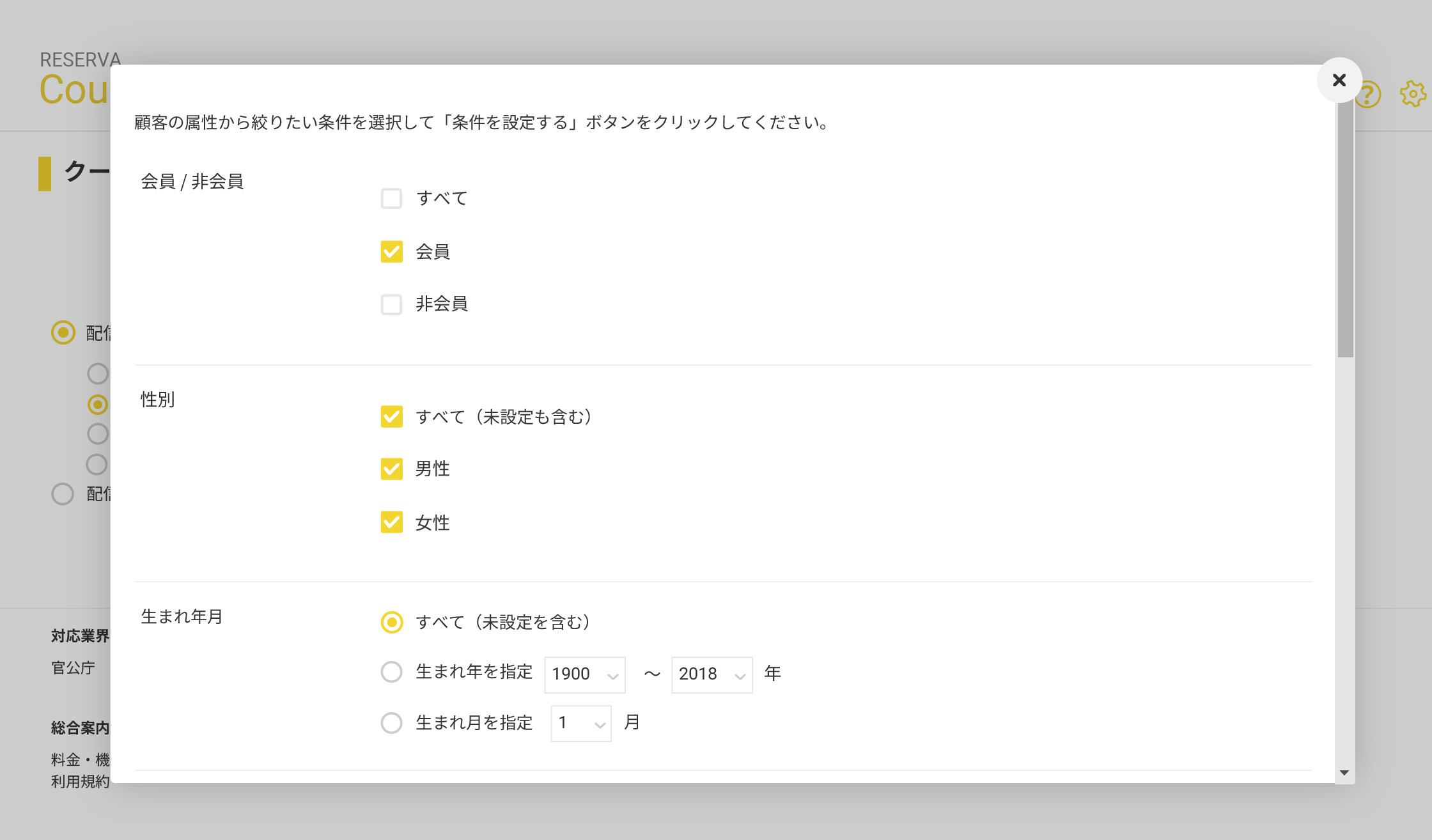Check the 非会員 checkbox
The width and height of the screenshot is (1432, 840).
point(391,304)
